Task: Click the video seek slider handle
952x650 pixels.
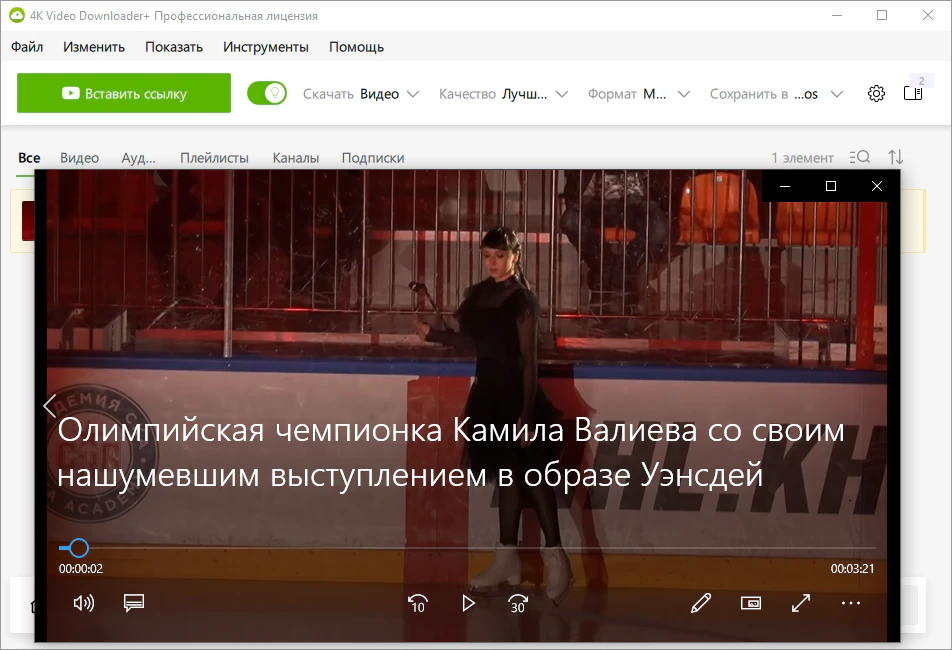Action: pos(78,548)
